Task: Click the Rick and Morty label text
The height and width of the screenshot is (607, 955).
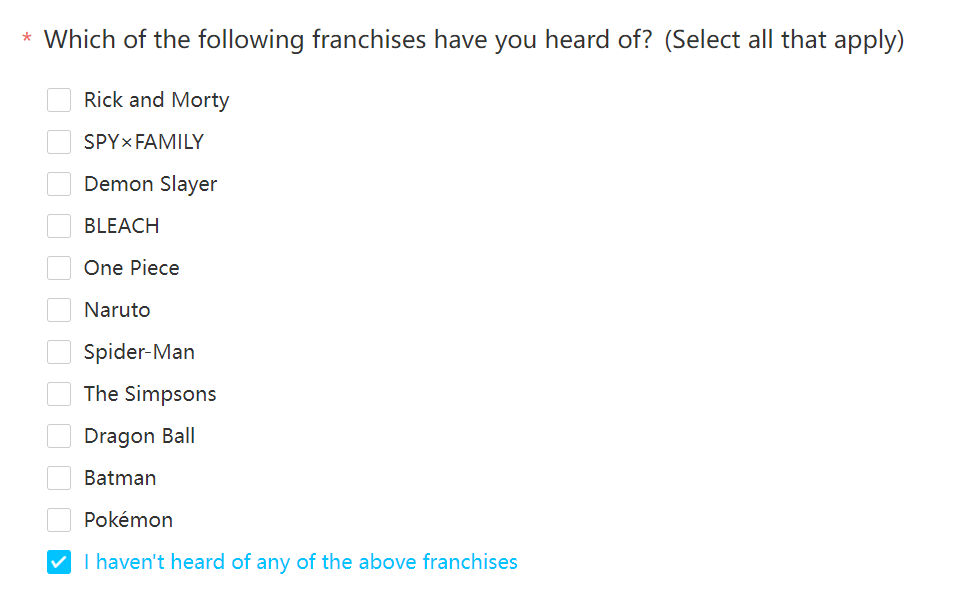Action: tap(157, 100)
